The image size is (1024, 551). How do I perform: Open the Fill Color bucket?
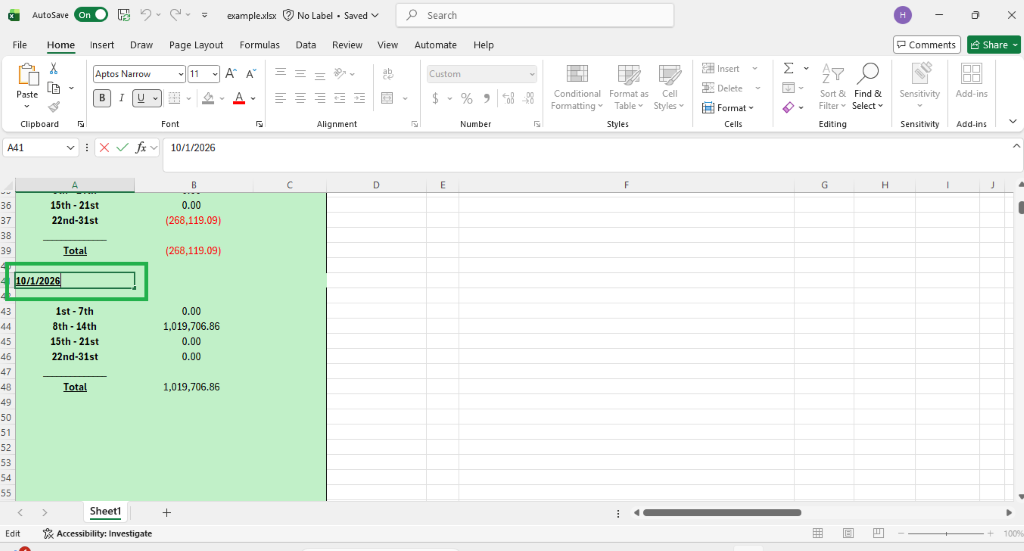[208, 99]
